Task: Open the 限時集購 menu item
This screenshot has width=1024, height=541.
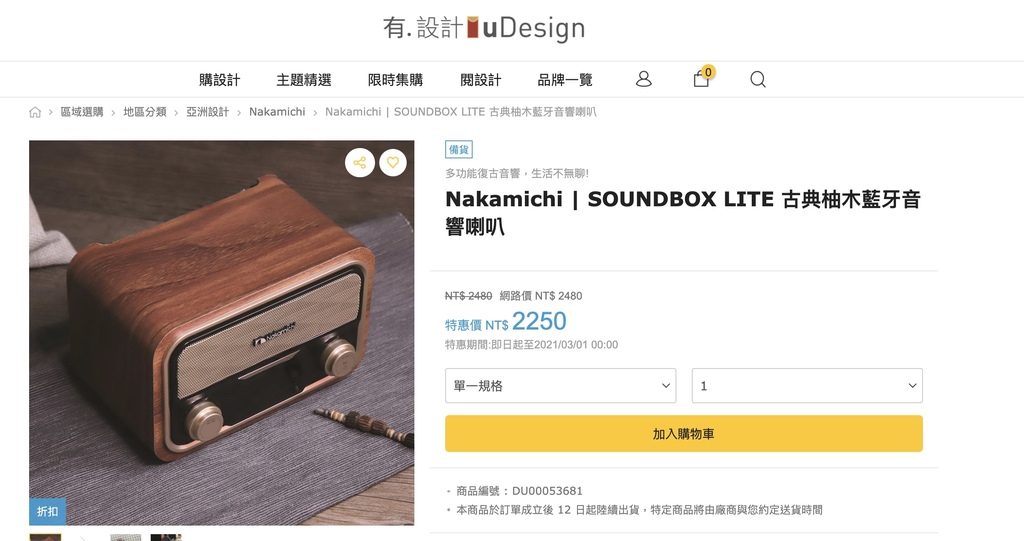Action: click(395, 80)
